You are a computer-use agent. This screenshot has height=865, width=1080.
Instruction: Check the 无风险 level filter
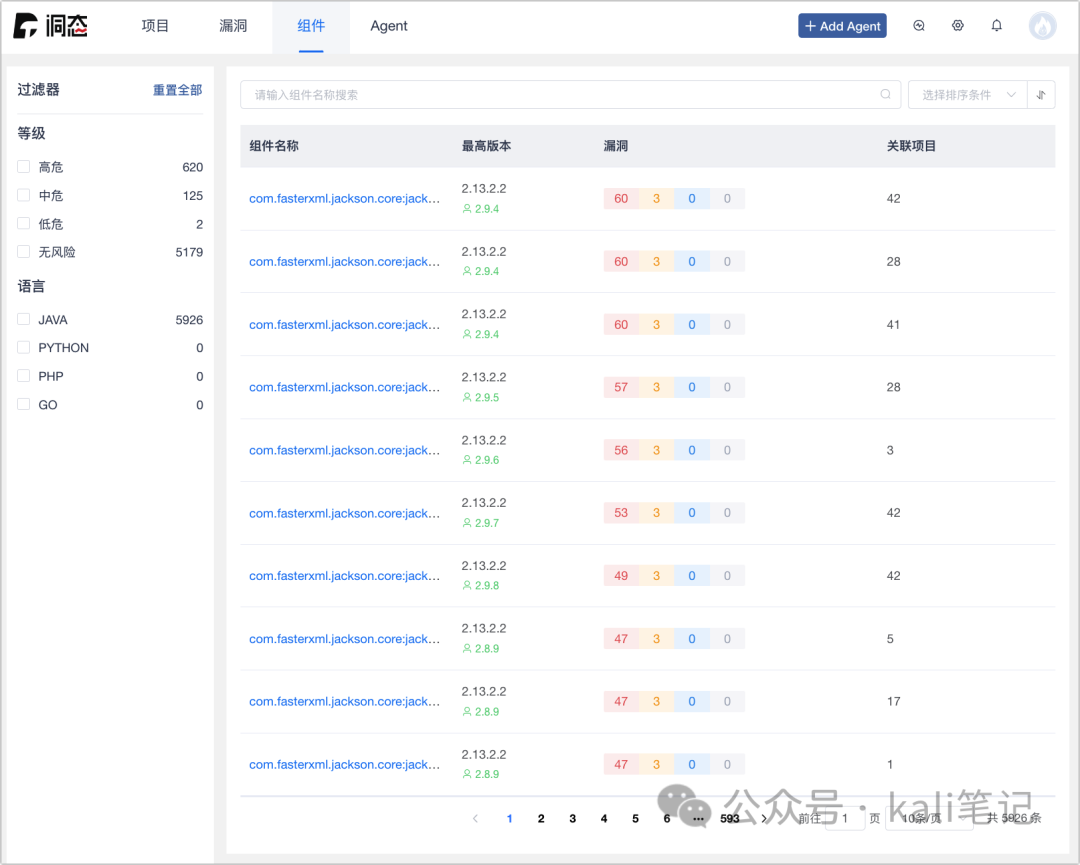click(x=23, y=252)
